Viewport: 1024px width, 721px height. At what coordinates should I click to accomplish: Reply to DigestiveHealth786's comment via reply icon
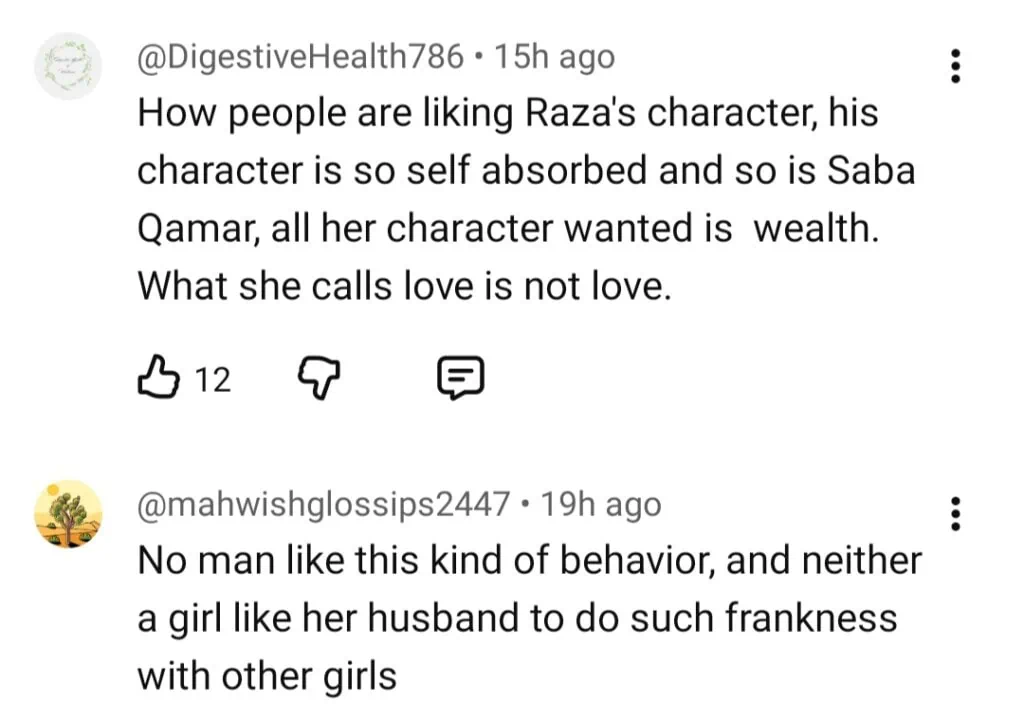click(462, 378)
